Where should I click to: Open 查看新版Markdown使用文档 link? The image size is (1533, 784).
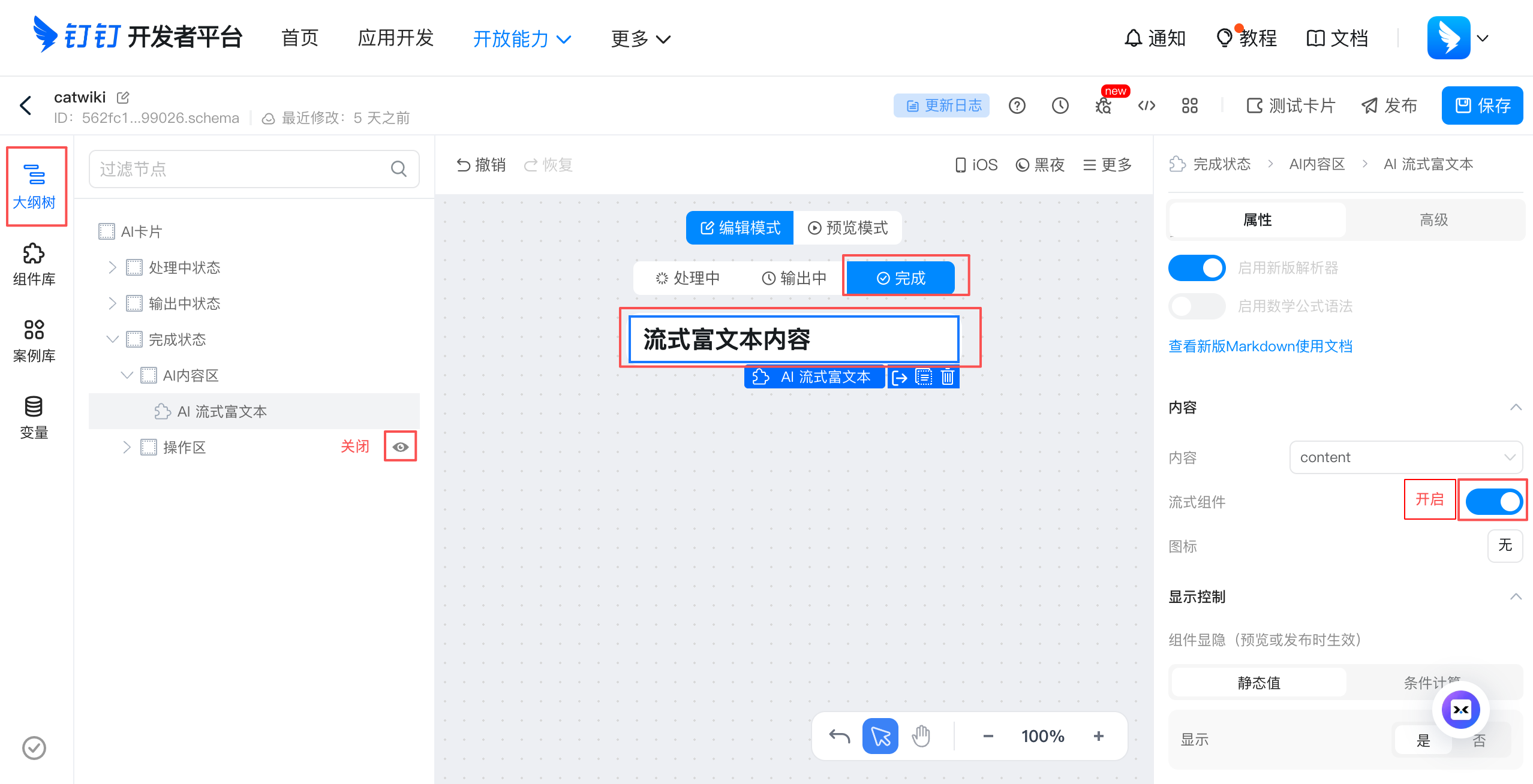click(1260, 346)
